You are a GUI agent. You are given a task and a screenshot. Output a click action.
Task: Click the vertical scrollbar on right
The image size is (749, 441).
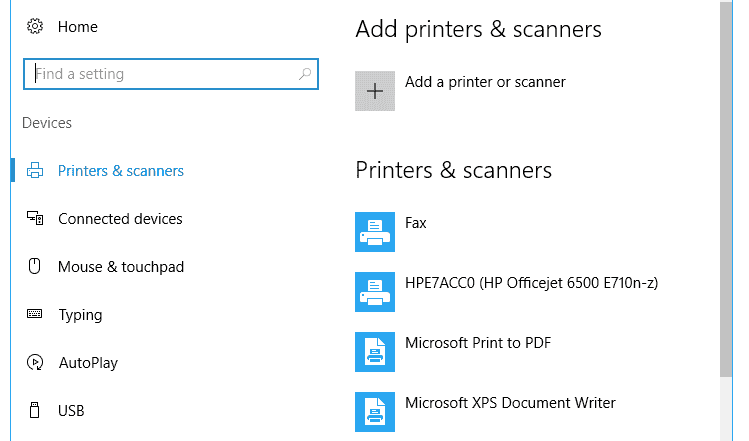click(726, 189)
